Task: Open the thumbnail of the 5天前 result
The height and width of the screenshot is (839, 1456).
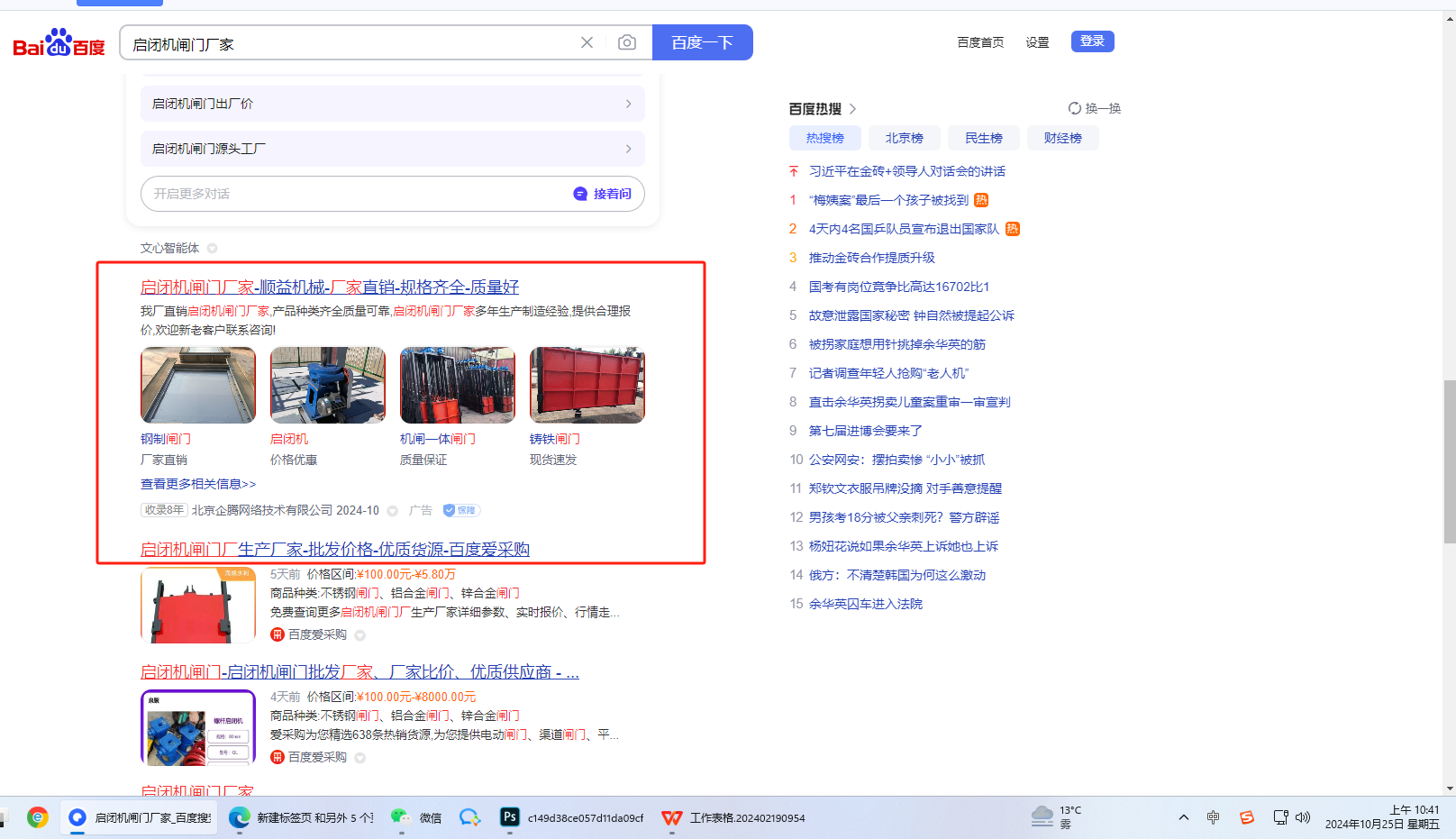Action: point(198,606)
